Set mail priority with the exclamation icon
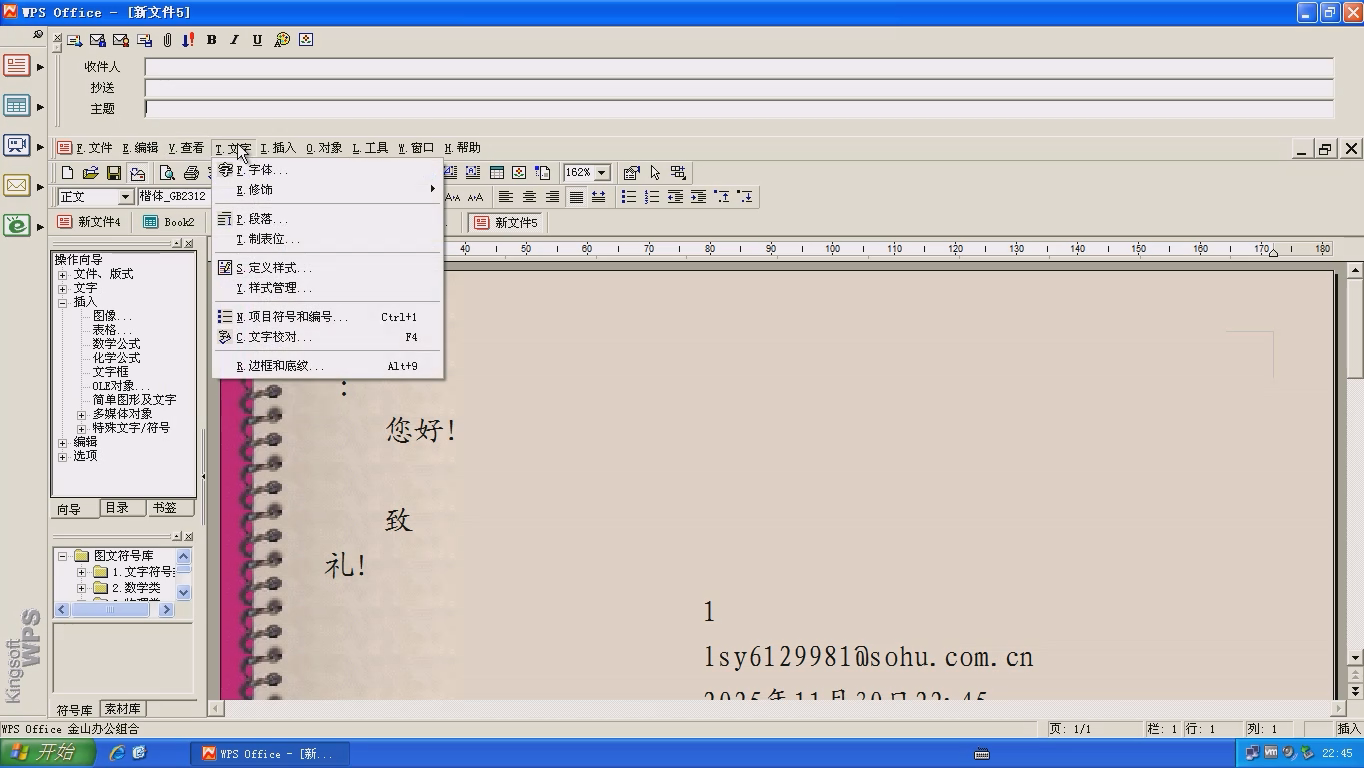 [189, 40]
